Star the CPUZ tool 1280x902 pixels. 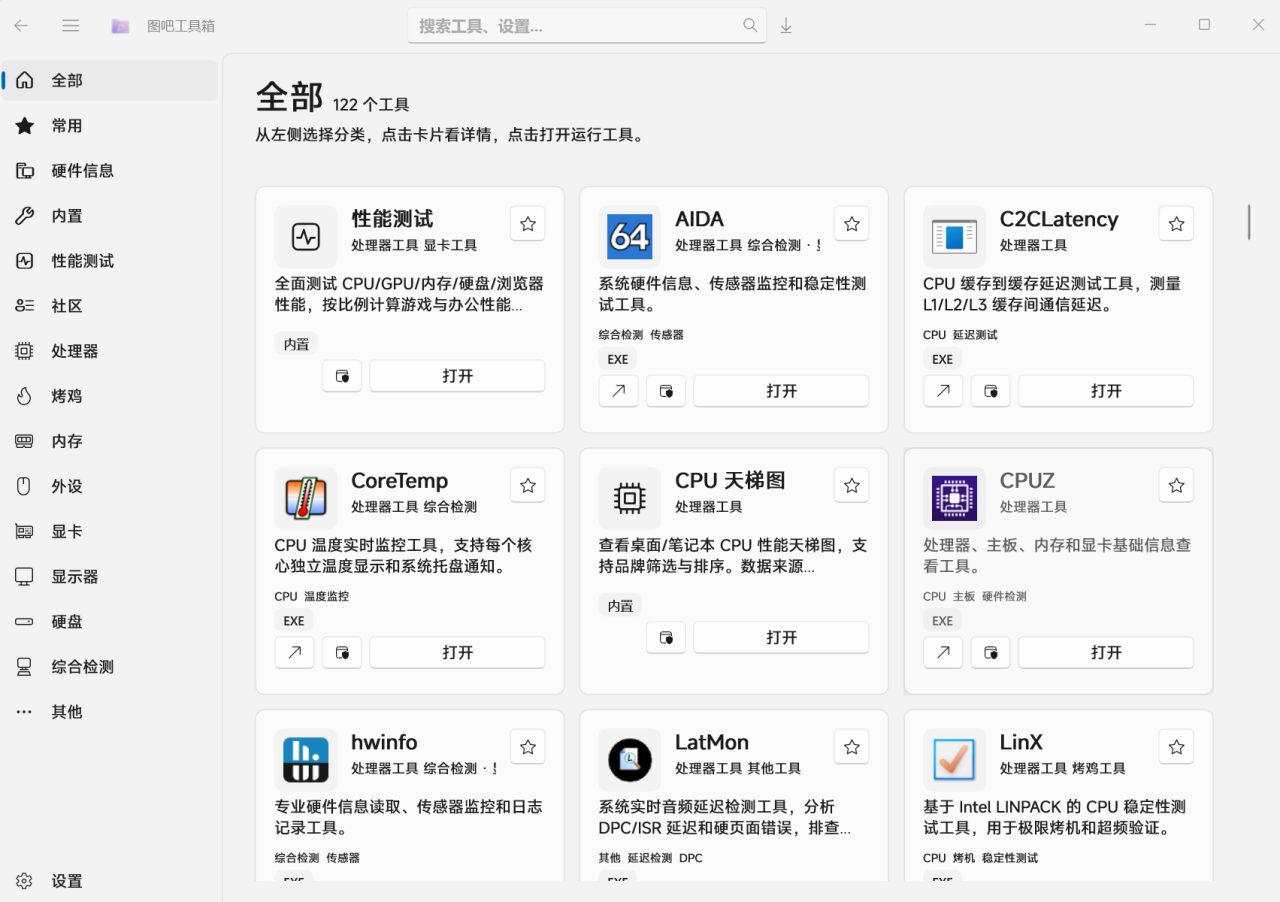pyautogui.click(x=1176, y=486)
